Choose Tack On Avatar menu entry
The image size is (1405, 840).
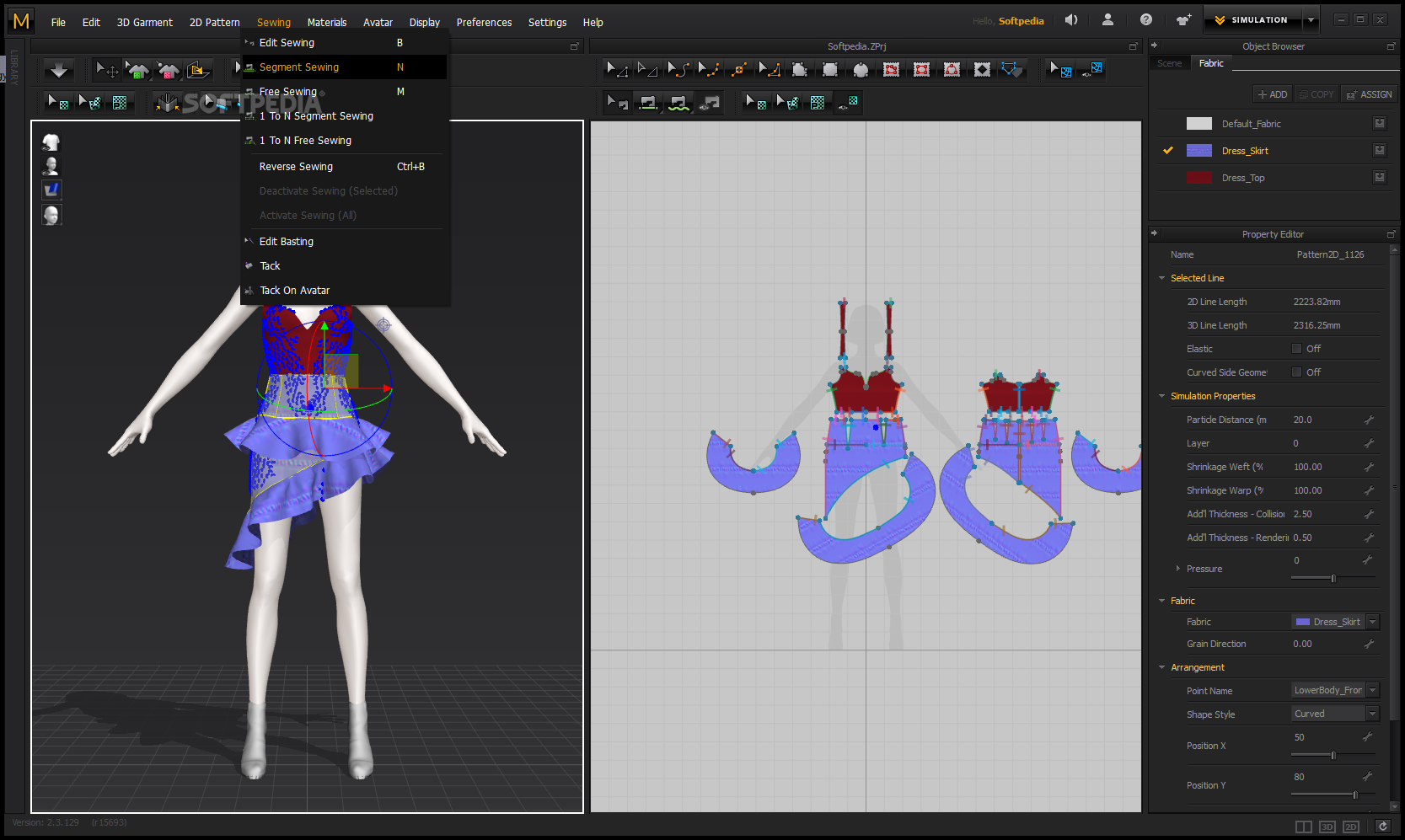pos(344,291)
